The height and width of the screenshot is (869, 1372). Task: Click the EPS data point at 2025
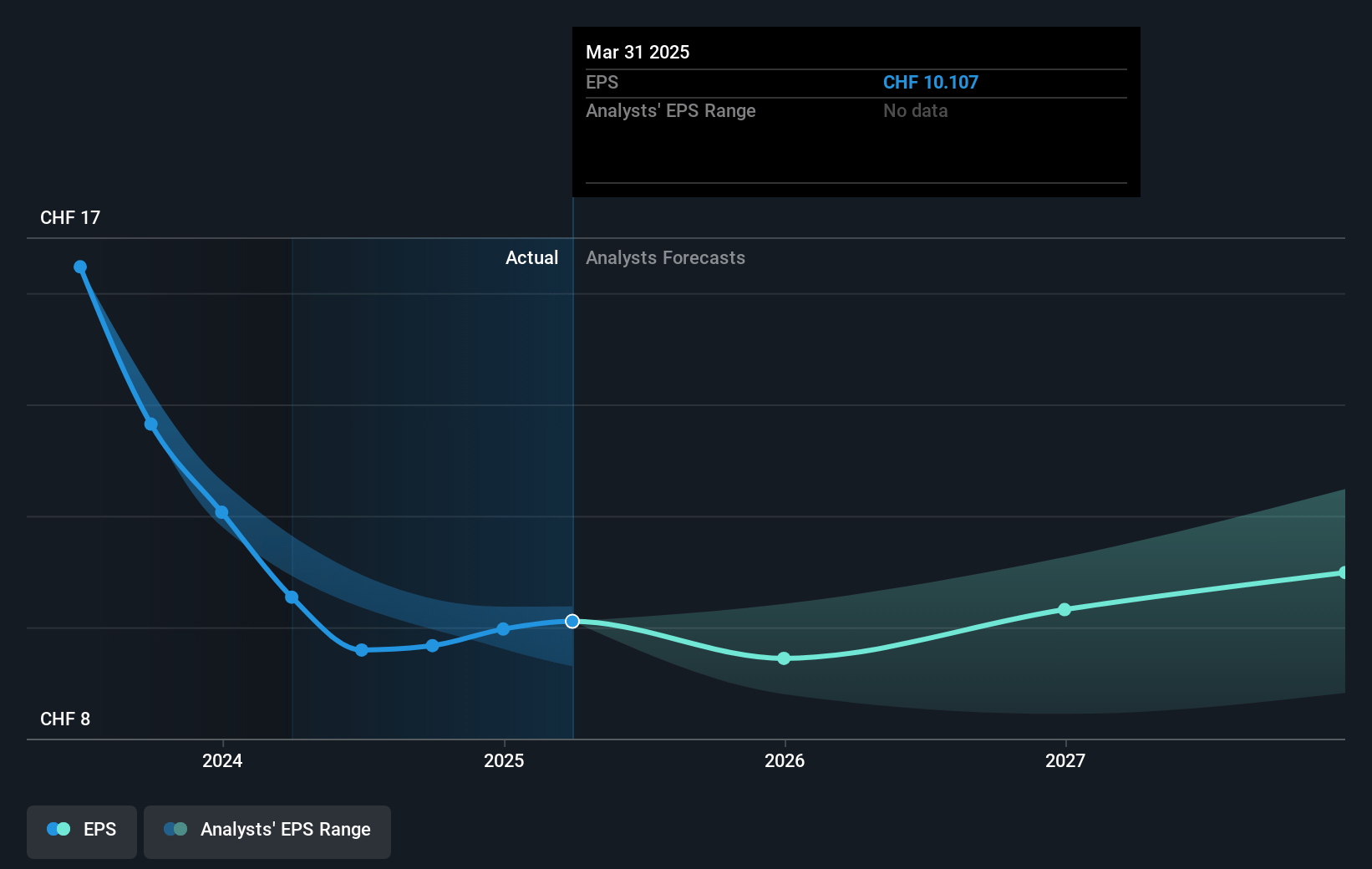[503, 629]
